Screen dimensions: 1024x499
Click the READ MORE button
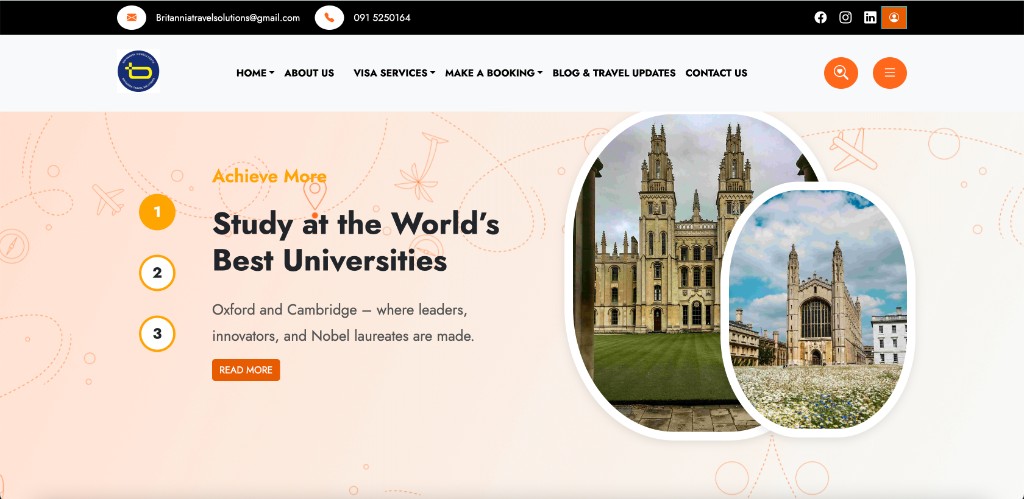click(246, 370)
